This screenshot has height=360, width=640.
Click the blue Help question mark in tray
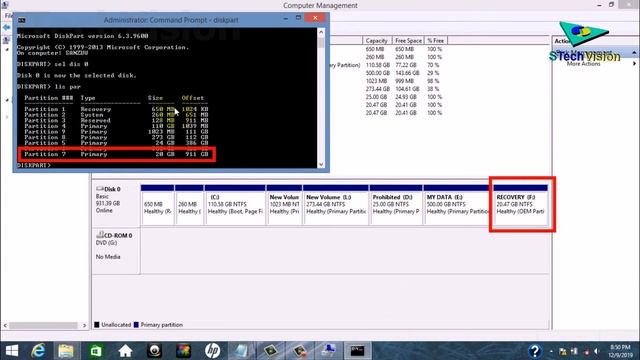click(x=534, y=351)
